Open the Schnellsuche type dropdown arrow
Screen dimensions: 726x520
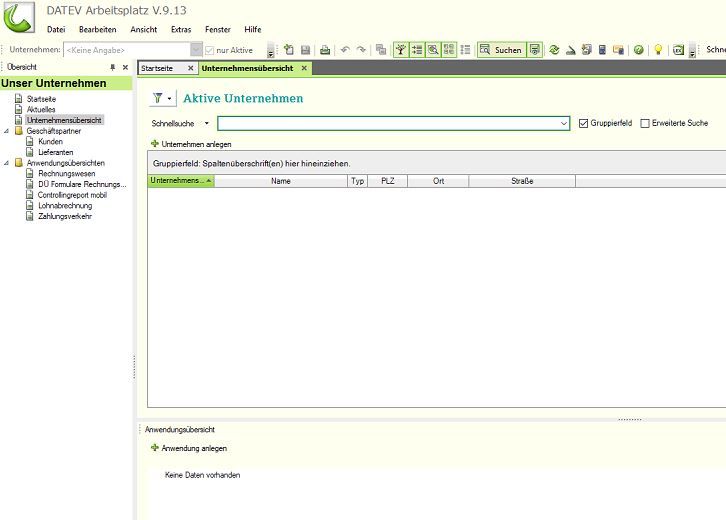coord(207,123)
